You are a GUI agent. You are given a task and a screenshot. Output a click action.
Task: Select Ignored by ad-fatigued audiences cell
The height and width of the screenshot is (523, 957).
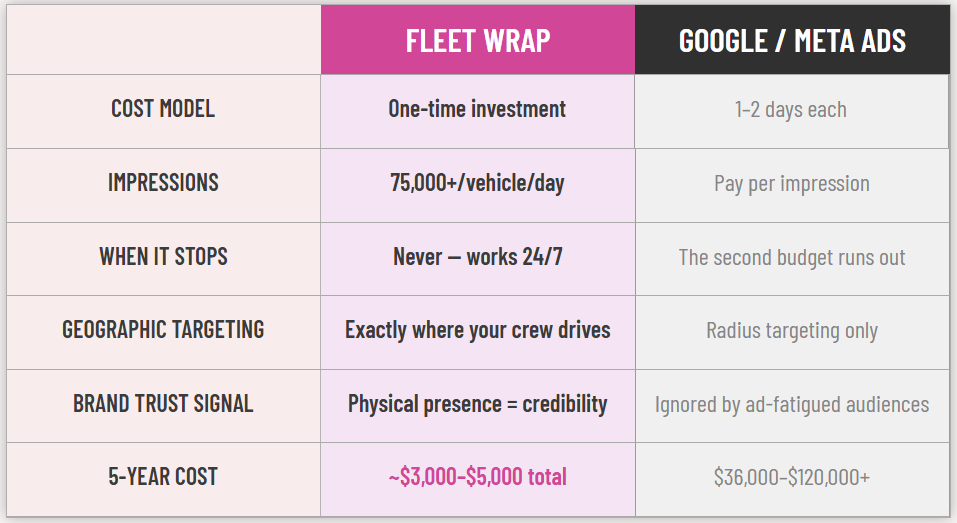pos(791,405)
